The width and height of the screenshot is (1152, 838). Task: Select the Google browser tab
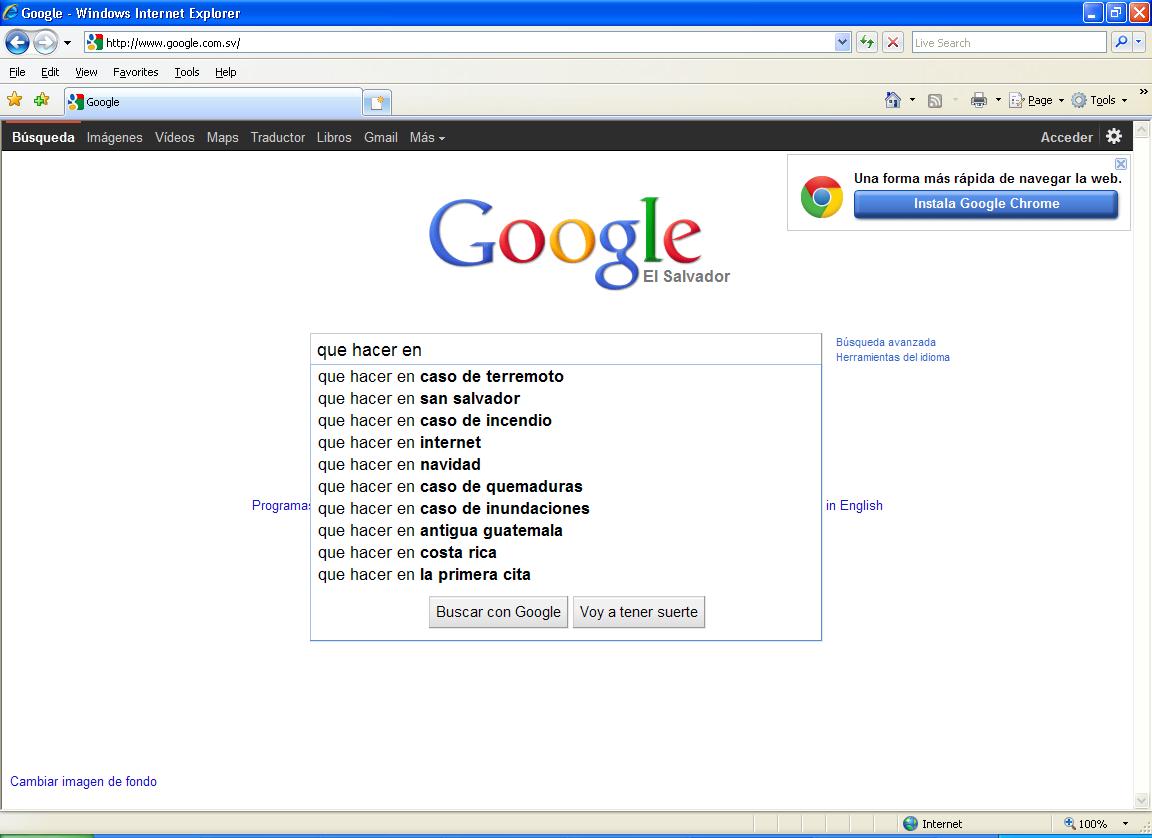tap(213, 102)
